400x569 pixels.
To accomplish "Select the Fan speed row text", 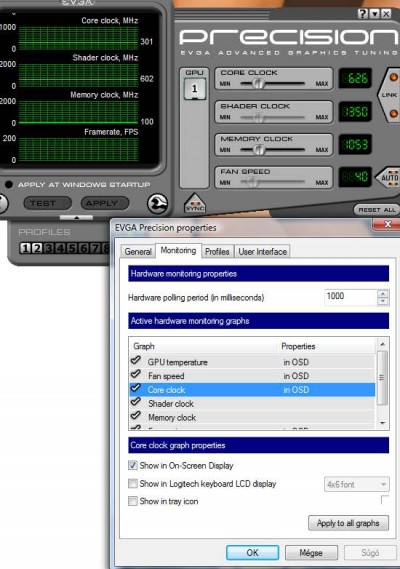I will [x=166, y=376].
